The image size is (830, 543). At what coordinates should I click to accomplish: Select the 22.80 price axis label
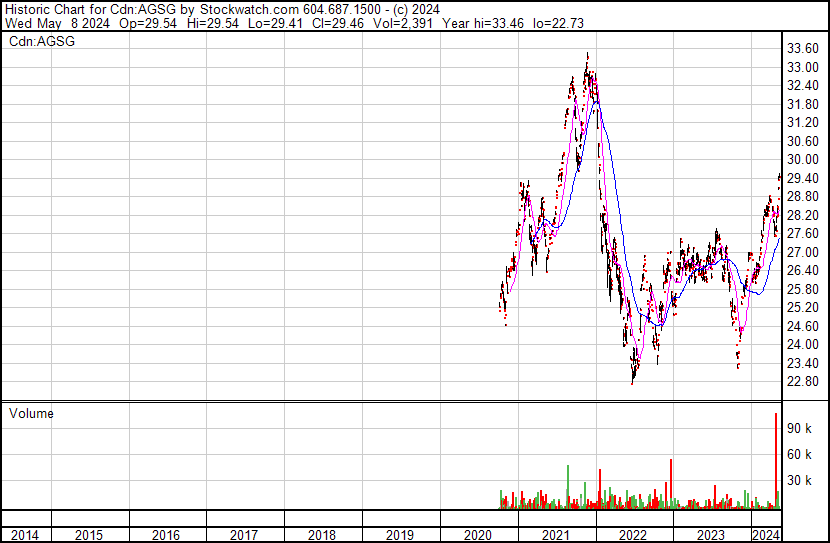pos(803,382)
